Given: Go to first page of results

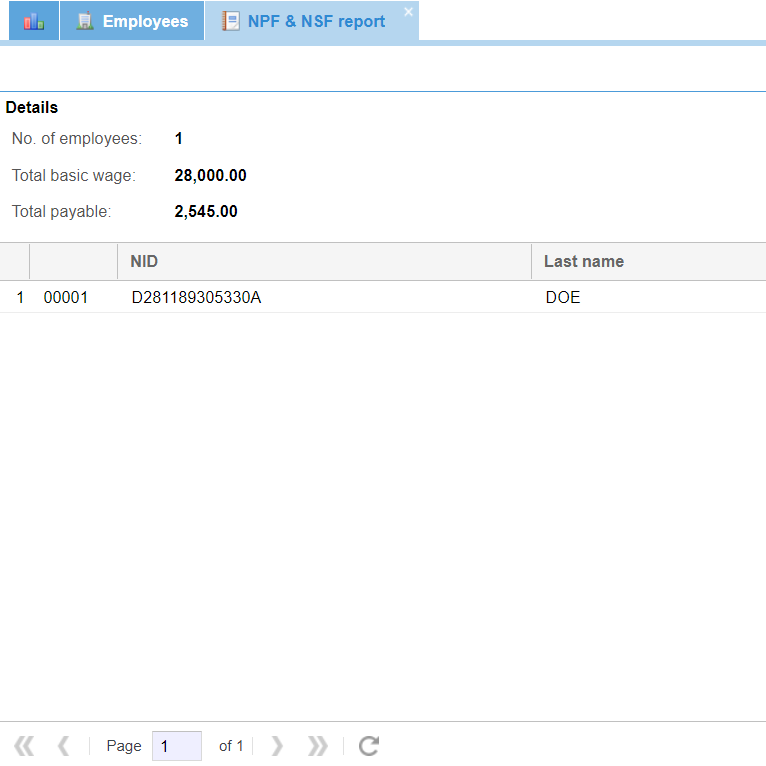Looking at the screenshot, I should tap(24, 746).
